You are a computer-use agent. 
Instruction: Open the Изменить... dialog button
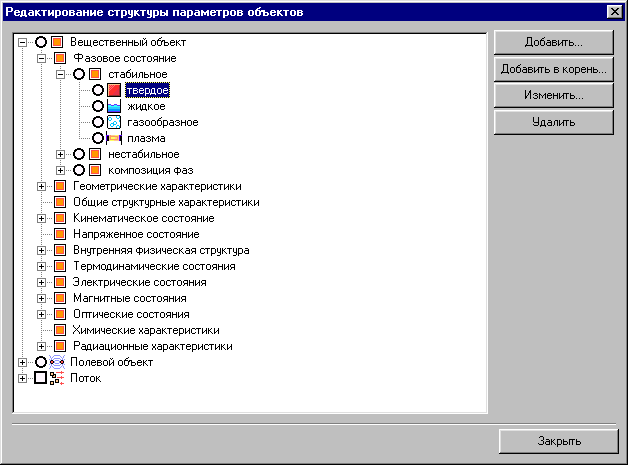554,95
